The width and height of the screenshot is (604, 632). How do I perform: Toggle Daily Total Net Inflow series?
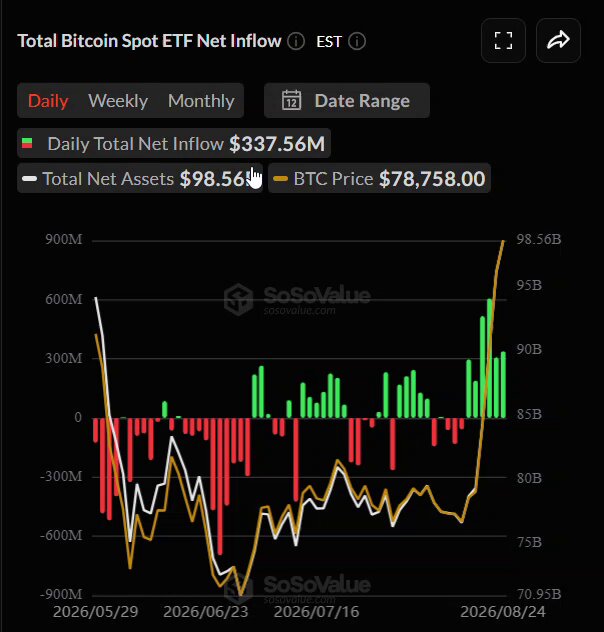pyautogui.click(x=174, y=143)
